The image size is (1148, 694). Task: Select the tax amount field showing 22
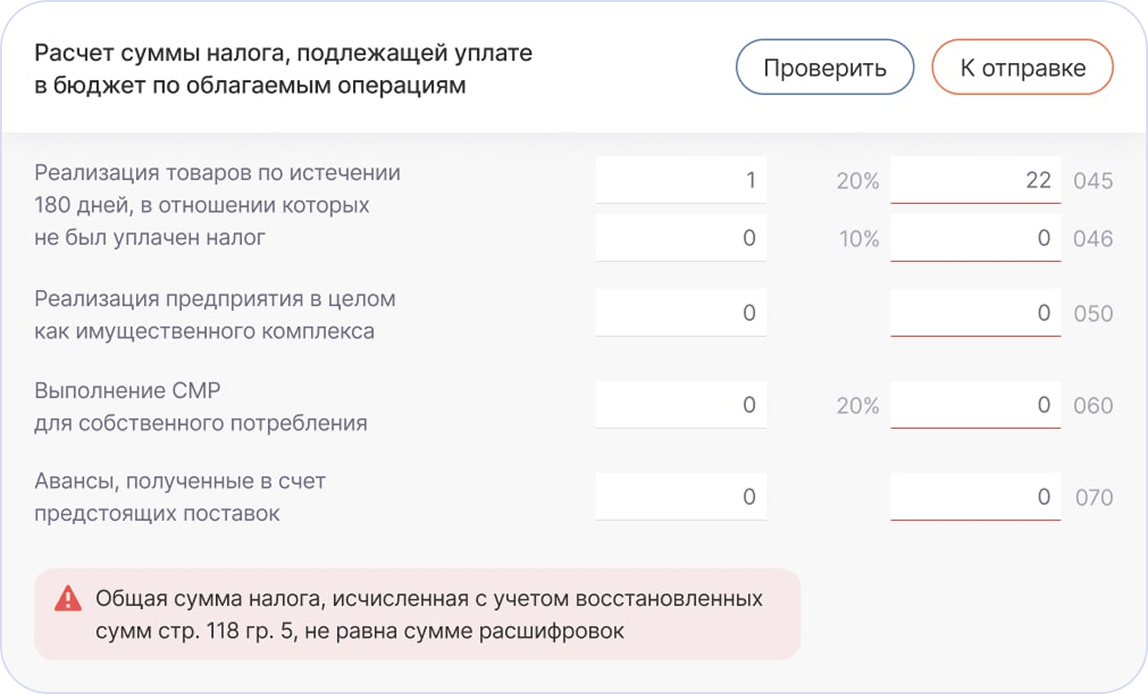pos(975,180)
